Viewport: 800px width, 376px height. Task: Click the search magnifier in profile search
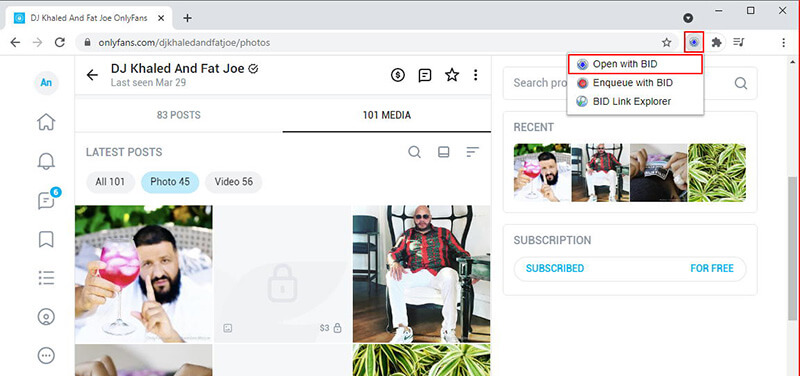click(741, 83)
